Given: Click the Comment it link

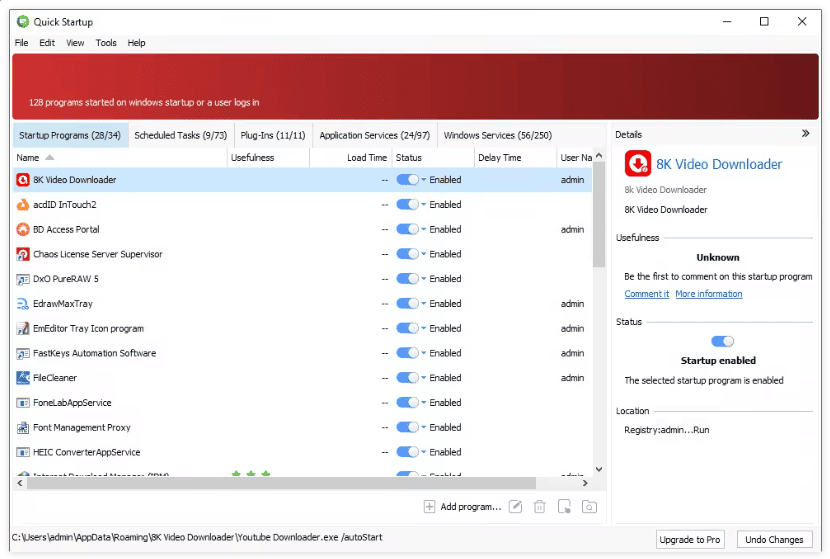Looking at the screenshot, I should (646, 294).
